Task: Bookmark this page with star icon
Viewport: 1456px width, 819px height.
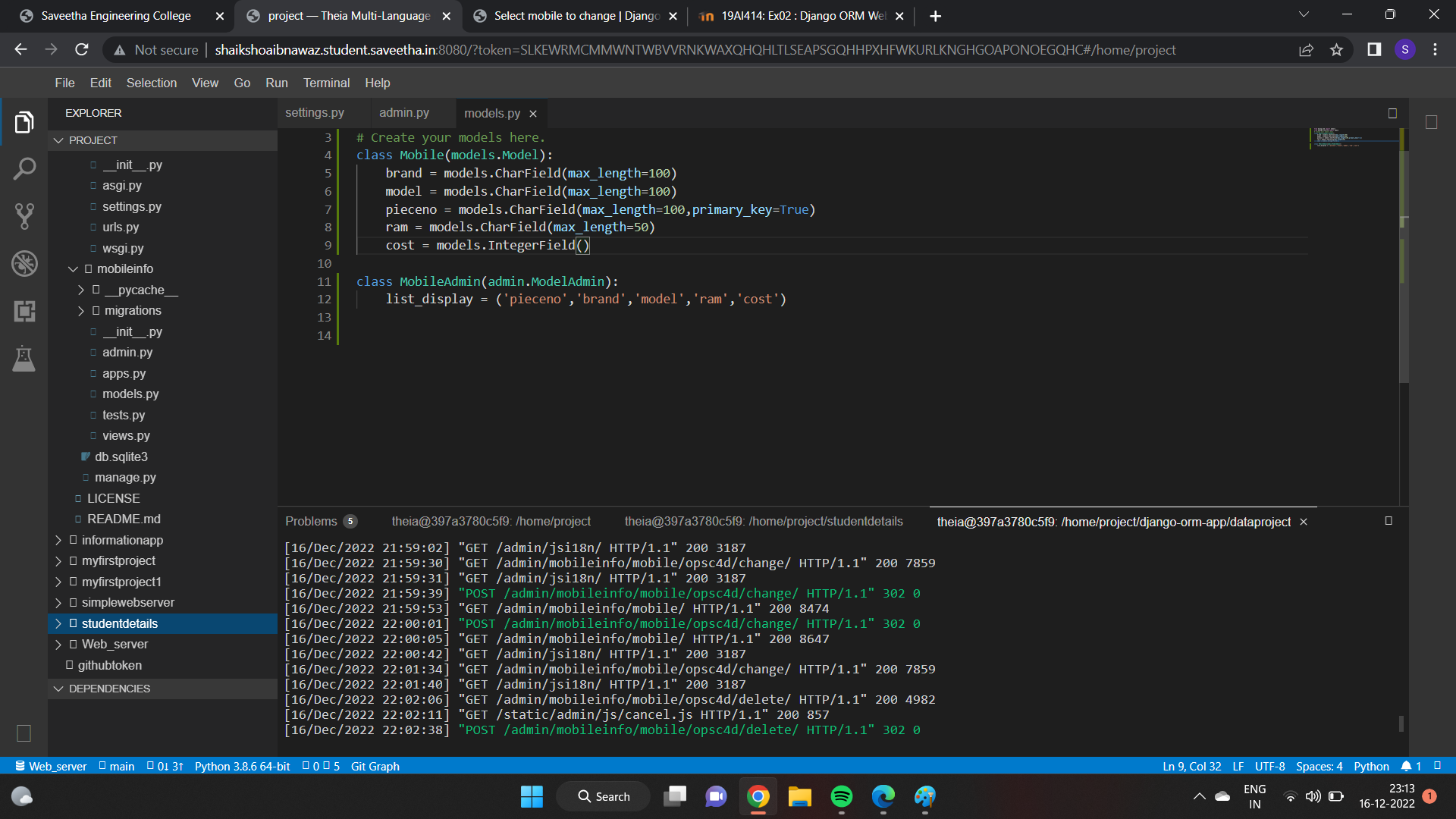Action: click(x=1336, y=50)
